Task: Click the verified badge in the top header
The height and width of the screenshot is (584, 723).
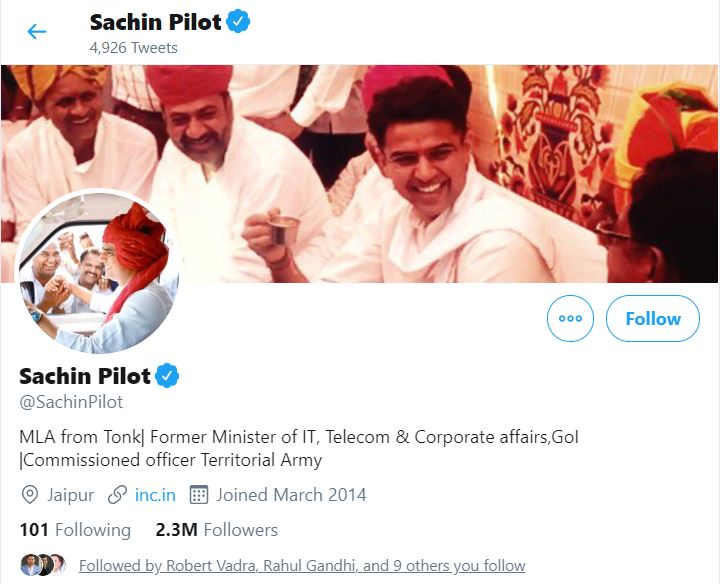Action: coord(237,21)
